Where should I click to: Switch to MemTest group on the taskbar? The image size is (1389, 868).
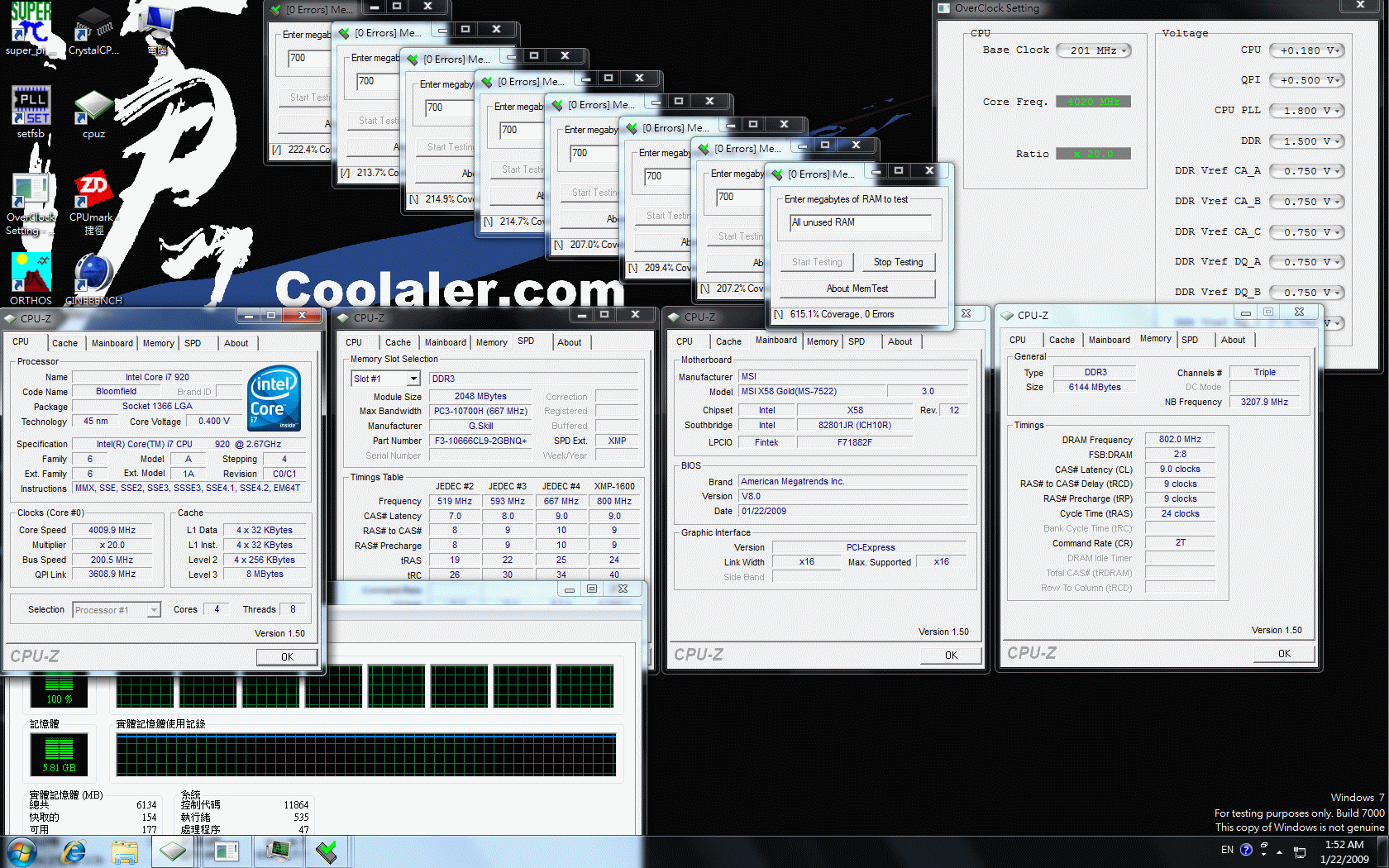(x=327, y=851)
